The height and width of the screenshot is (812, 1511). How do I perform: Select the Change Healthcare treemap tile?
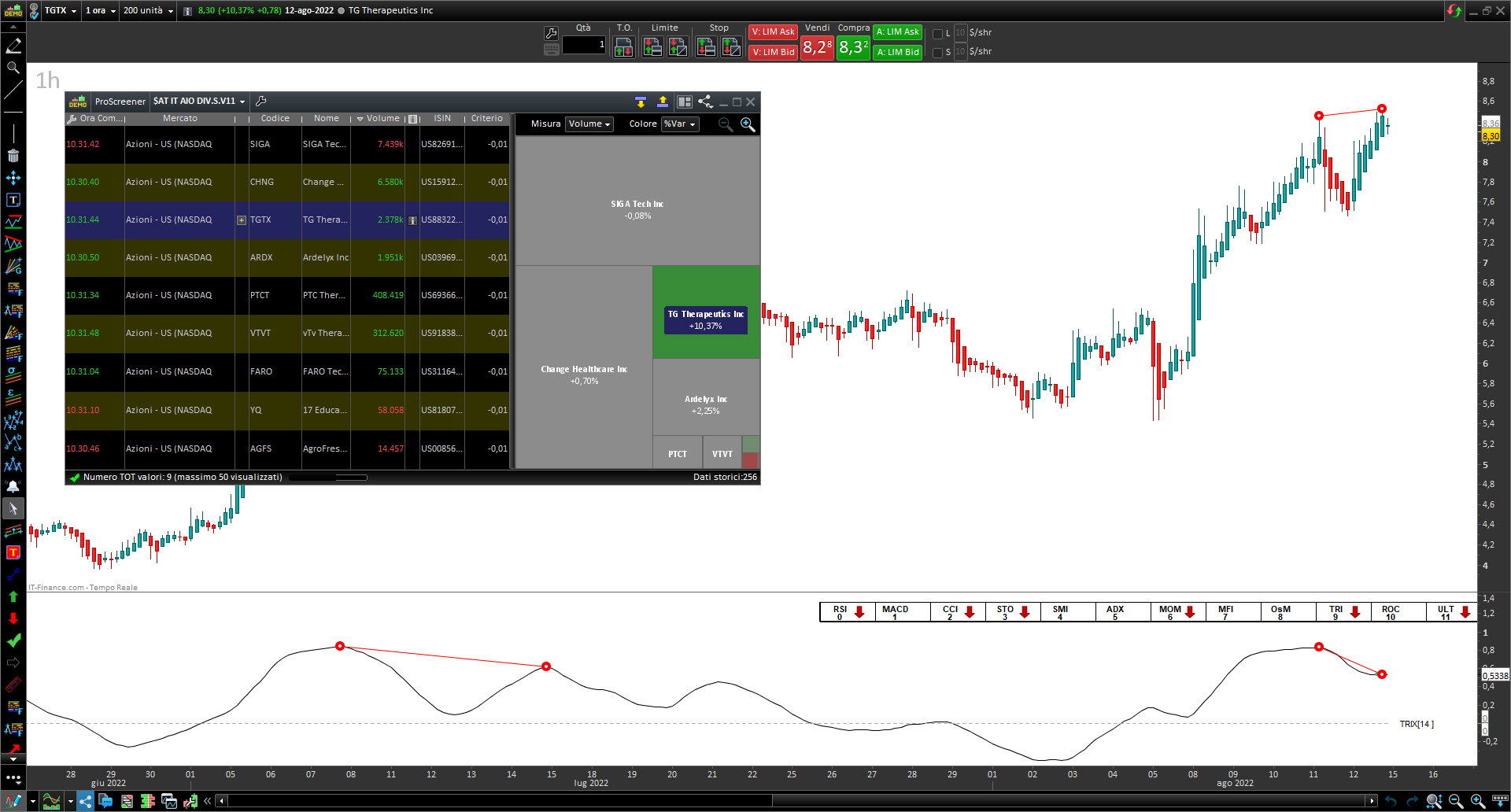click(584, 367)
